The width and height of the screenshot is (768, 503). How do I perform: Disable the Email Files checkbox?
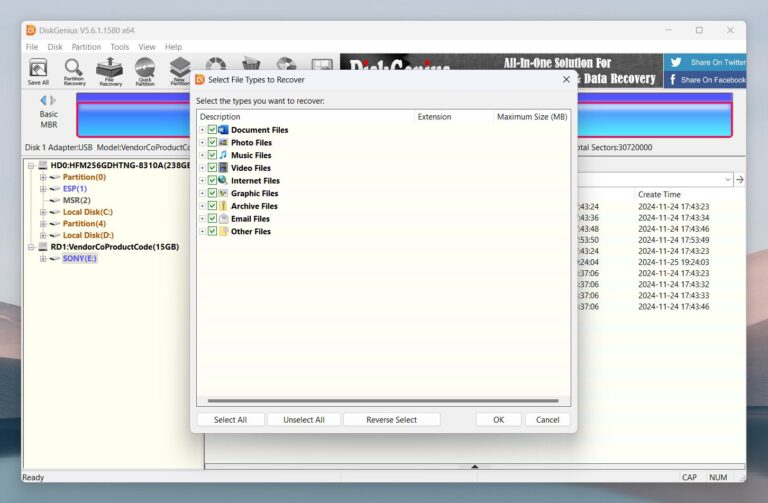tap(212, 218)
